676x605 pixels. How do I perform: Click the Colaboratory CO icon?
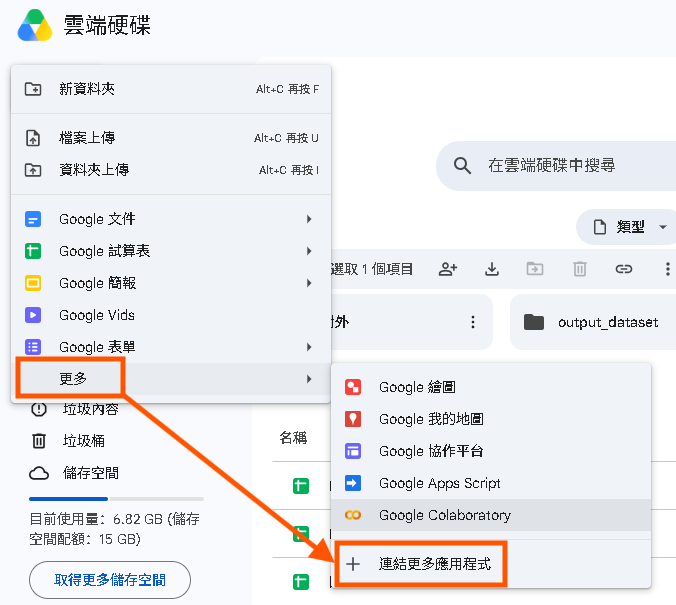coord(353,515)
